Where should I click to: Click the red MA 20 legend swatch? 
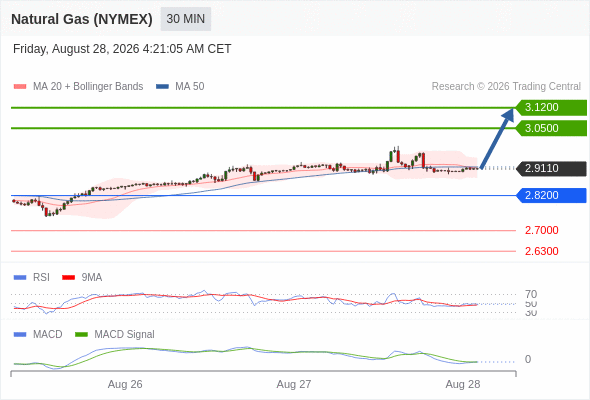(20, 87)
